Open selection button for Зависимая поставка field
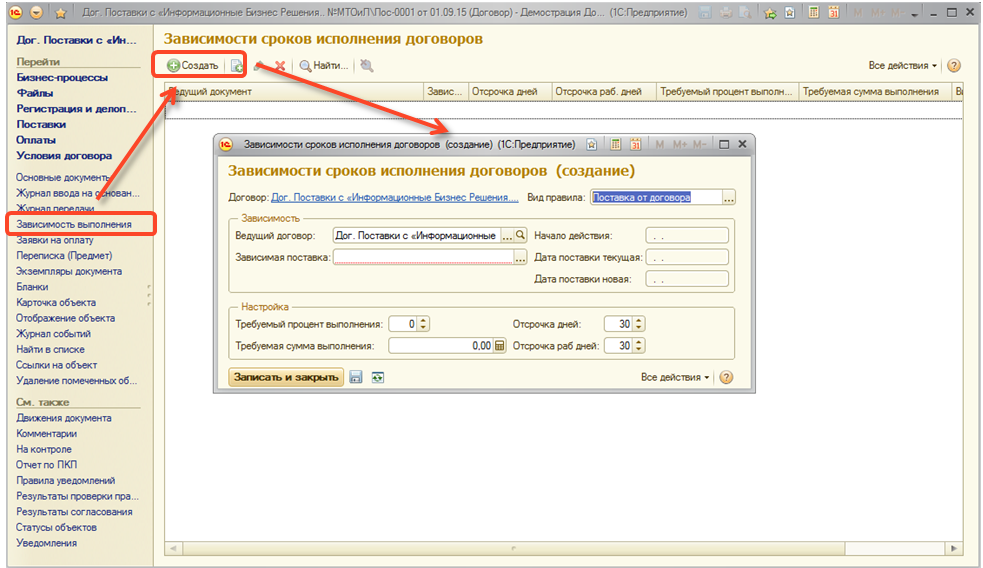983x568 pixels. click(x=520, y=257)
